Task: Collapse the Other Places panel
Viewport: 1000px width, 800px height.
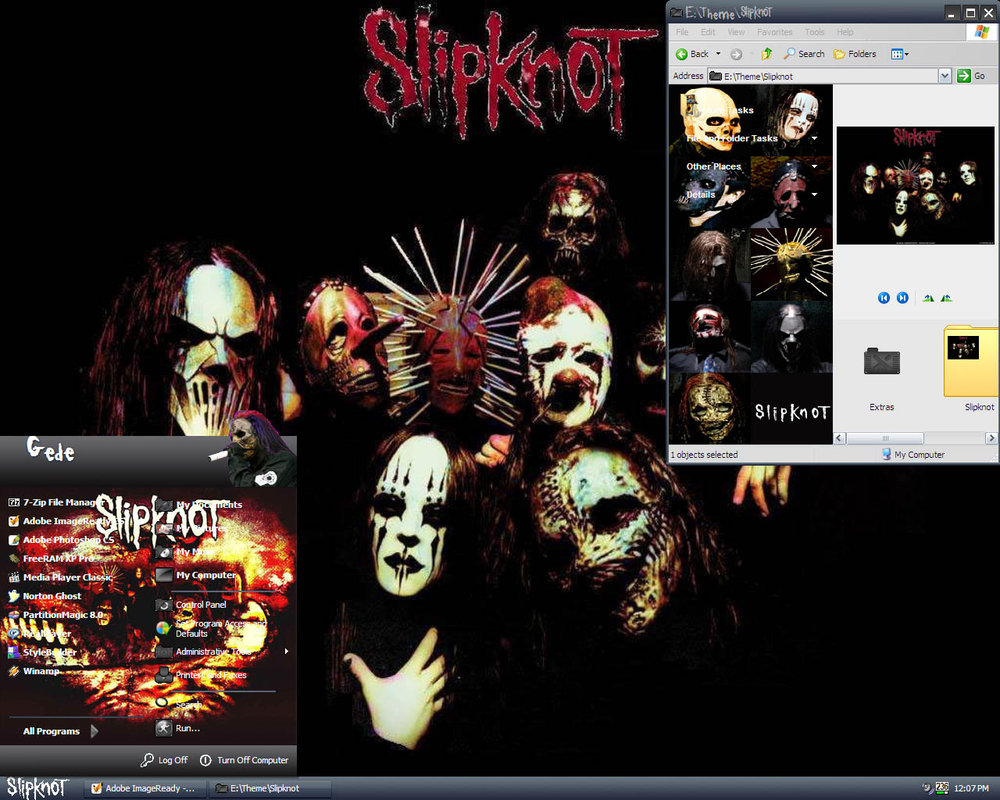Action: [814, 166]
